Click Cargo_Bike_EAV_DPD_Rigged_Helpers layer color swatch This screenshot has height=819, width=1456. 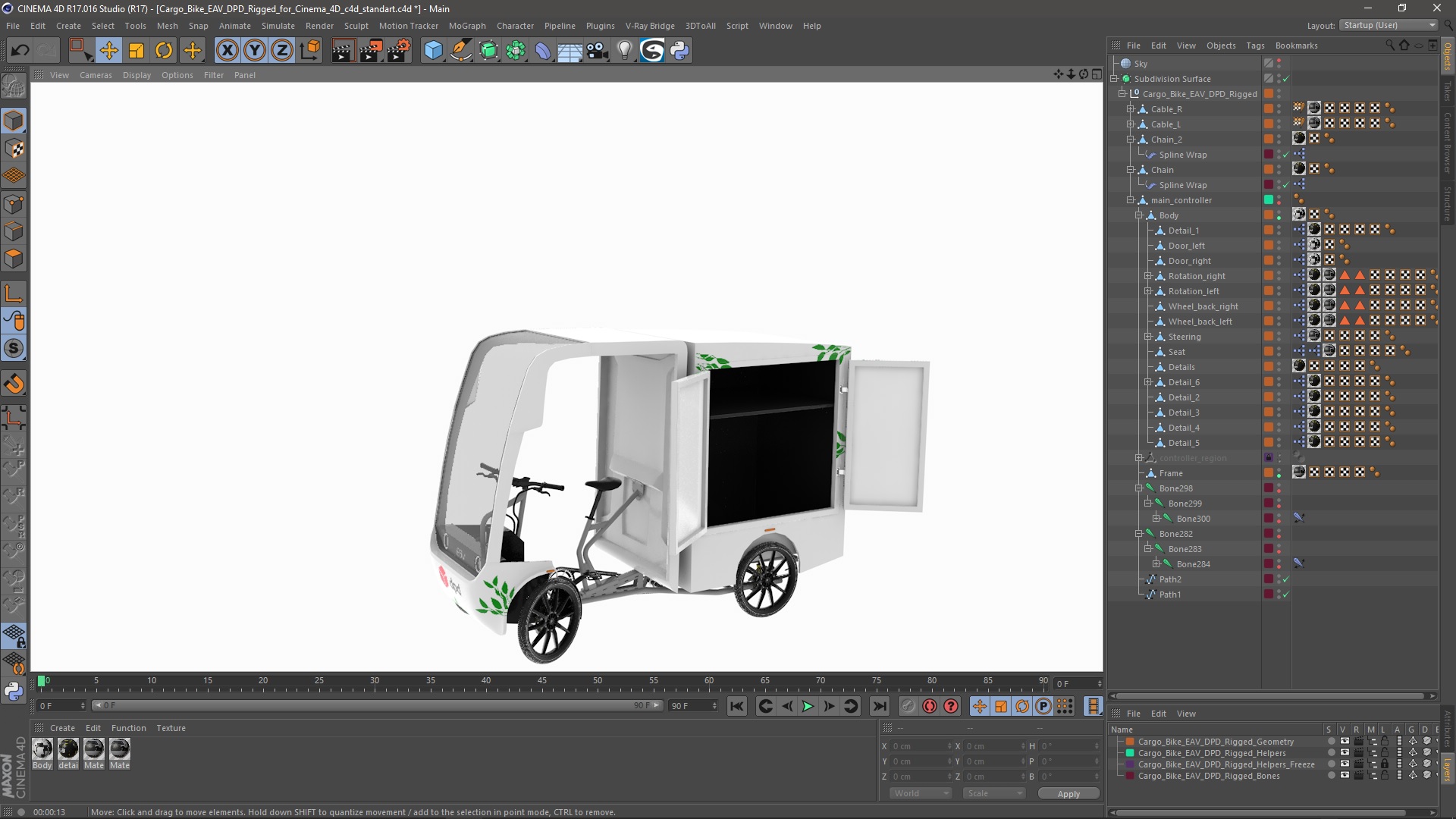1130,753
